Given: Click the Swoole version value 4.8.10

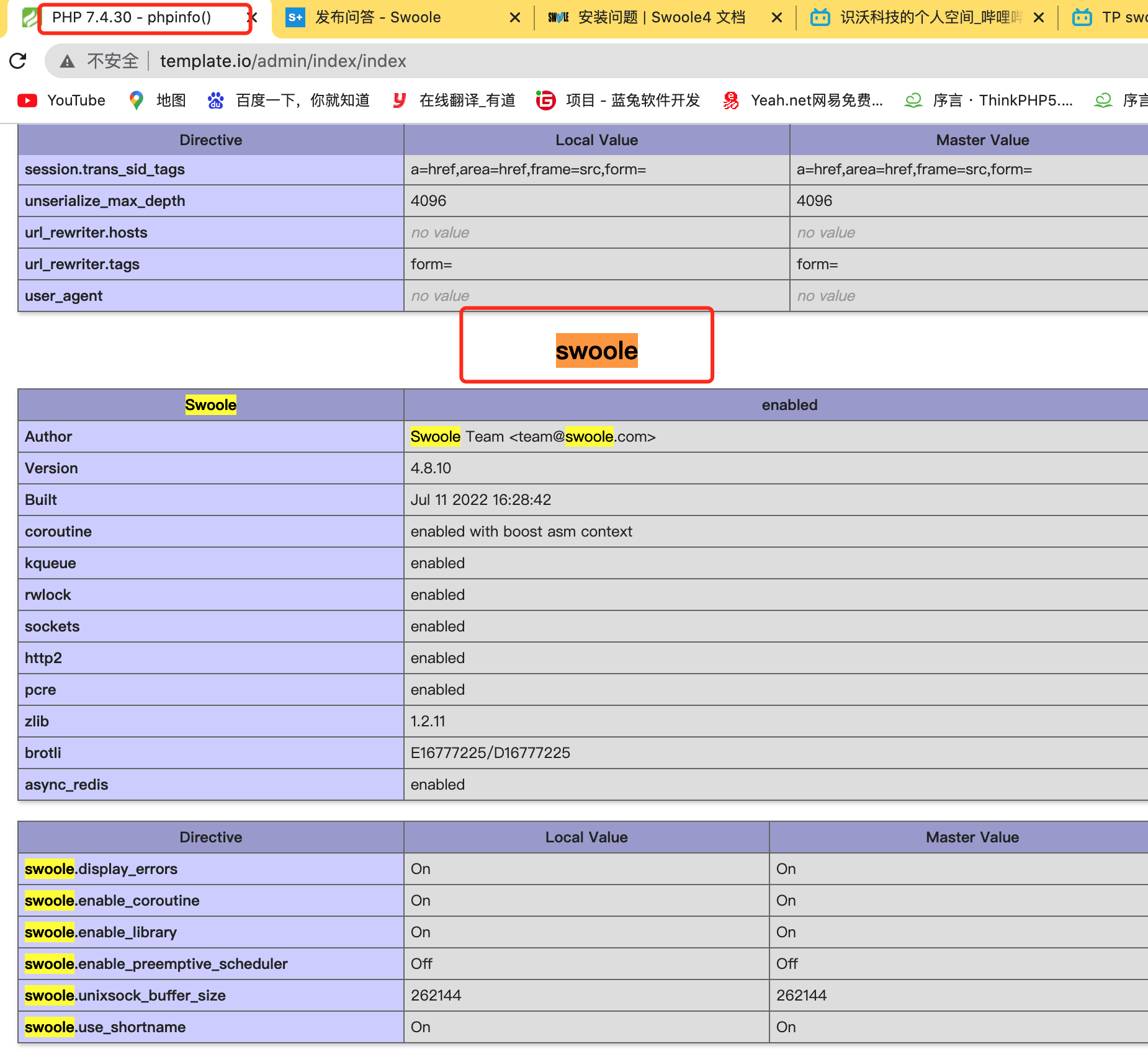Looking at the screenshot, I should tap(431, 468).
